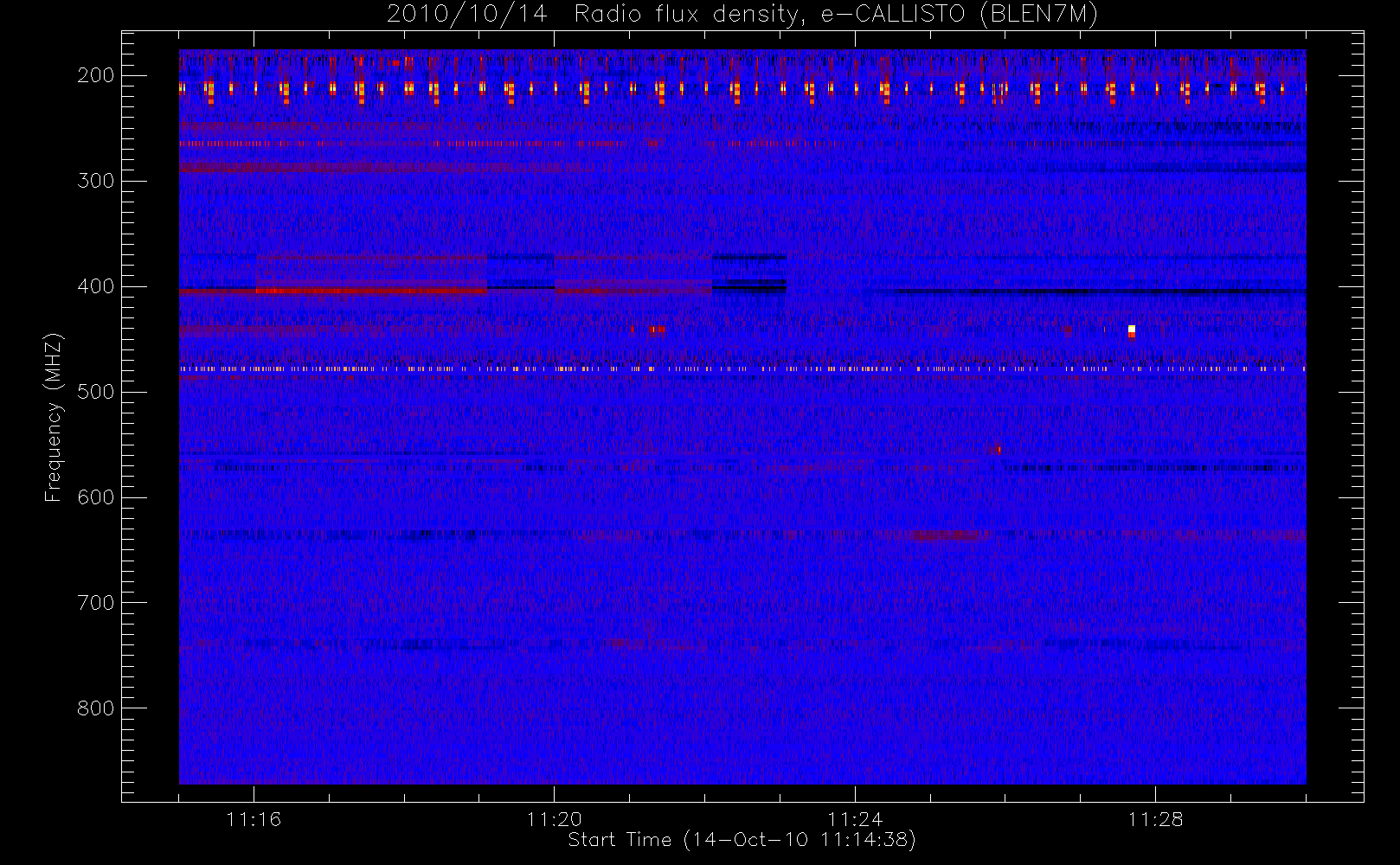
Task: Click the 800 MHz frequency tick label
Action: [x=95, y=708]
